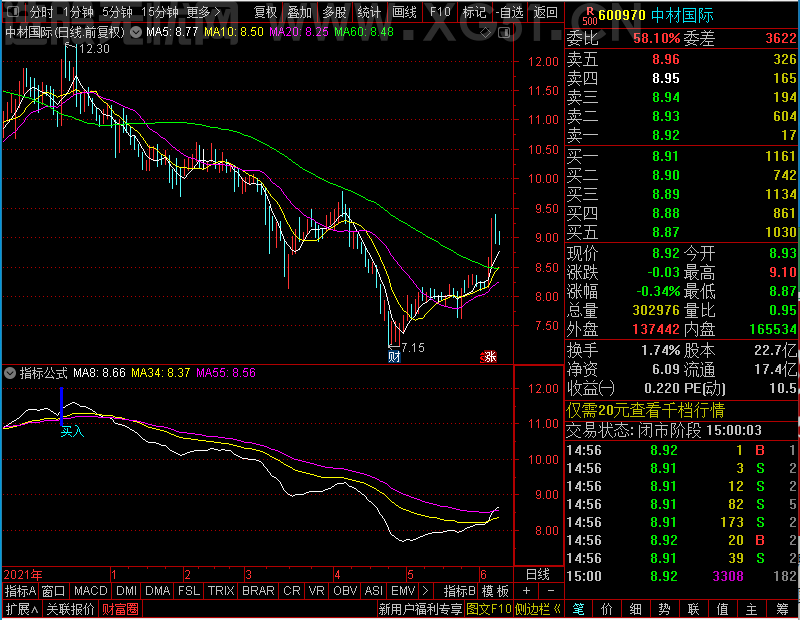Switch indicator to EMV
800x620 pixels.
(403, 591)
